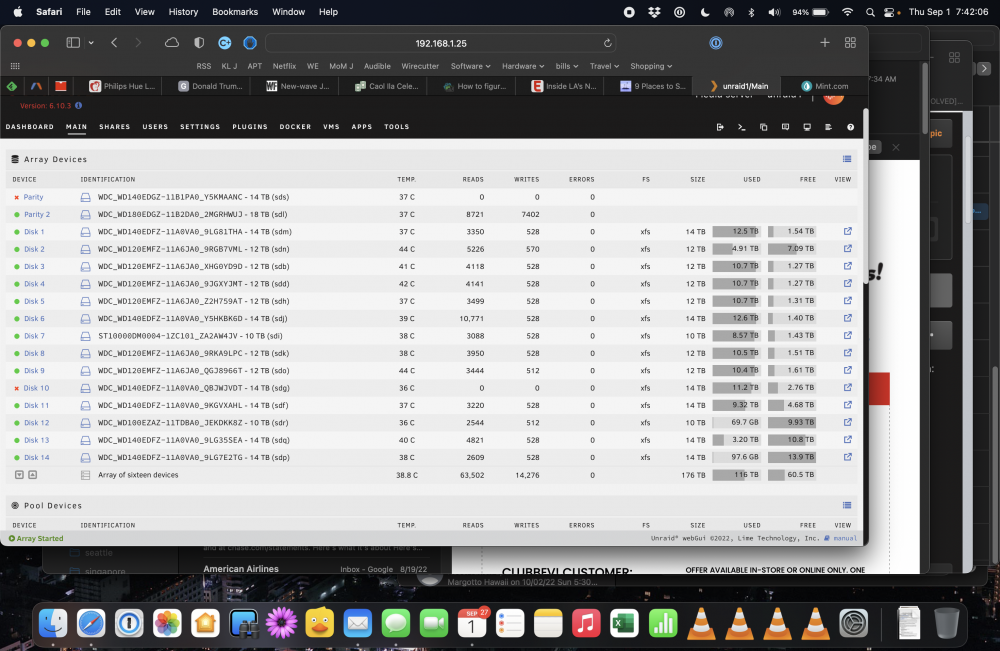Screen dimensions: 1000x651
Task: Click the Unraid help question mark icon
Action: click(850, 127)
